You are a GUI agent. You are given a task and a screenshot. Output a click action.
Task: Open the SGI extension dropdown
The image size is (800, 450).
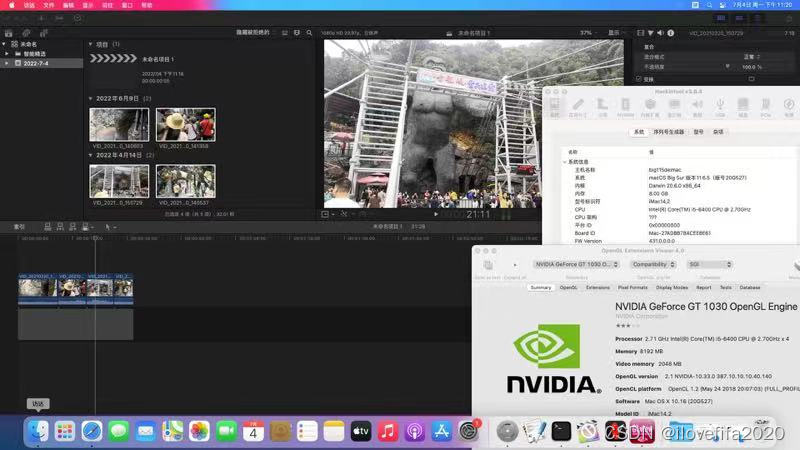pyautogui.click(x=710, y=264)
